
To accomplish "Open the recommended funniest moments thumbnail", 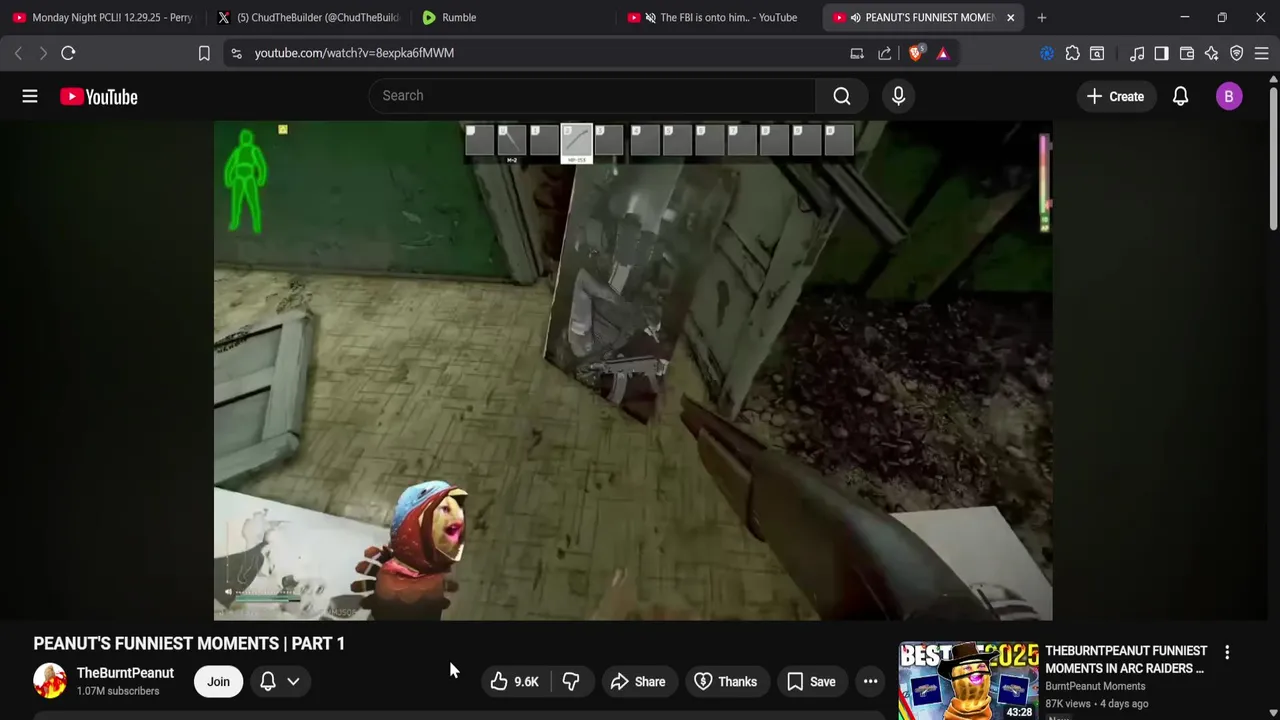I will [968, 681].
